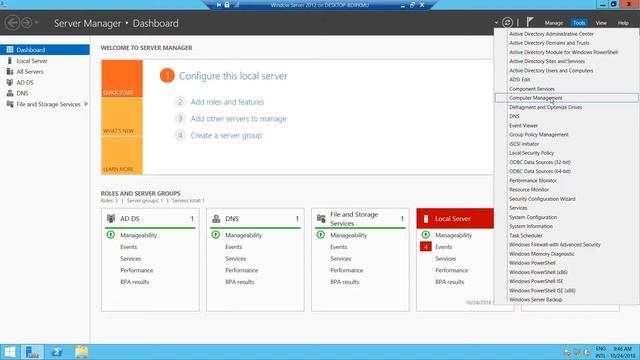Click DNS icon in sidebar
640x360 pixels.
[x=10, y=93]
